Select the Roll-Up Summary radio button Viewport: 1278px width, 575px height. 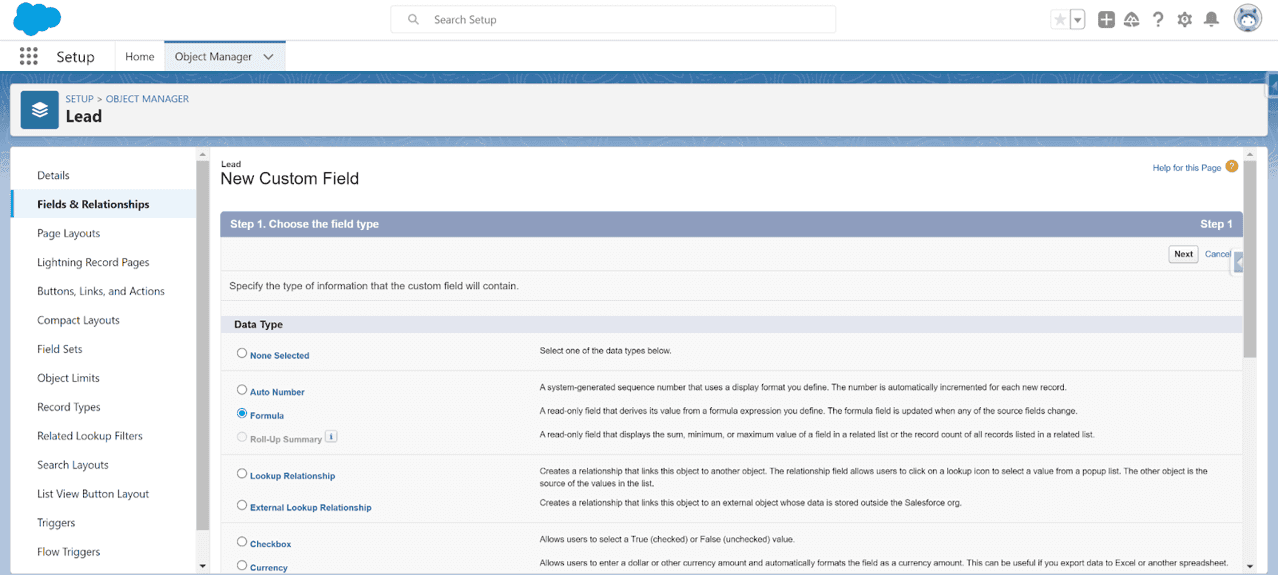[242, 437]
